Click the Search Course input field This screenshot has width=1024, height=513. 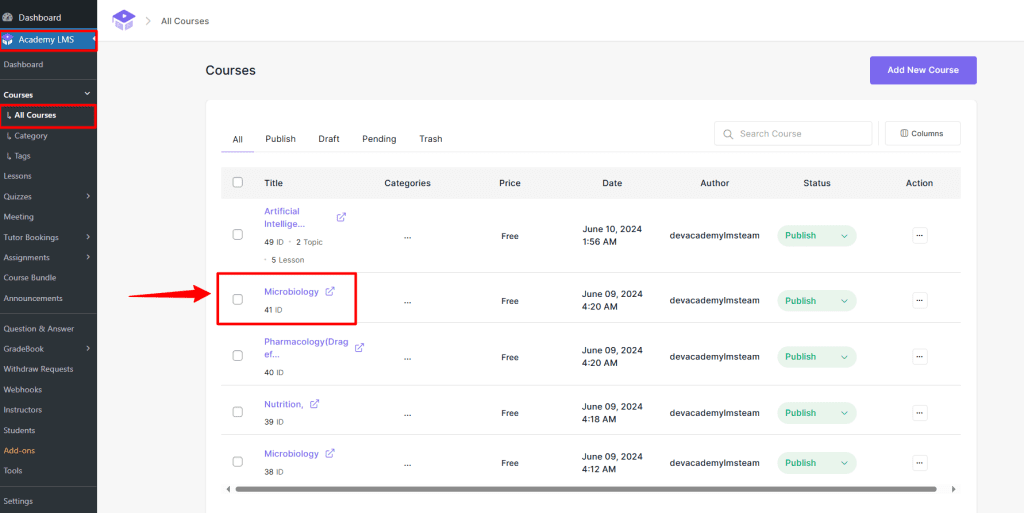pyautogui.click(x=800, y=133)
